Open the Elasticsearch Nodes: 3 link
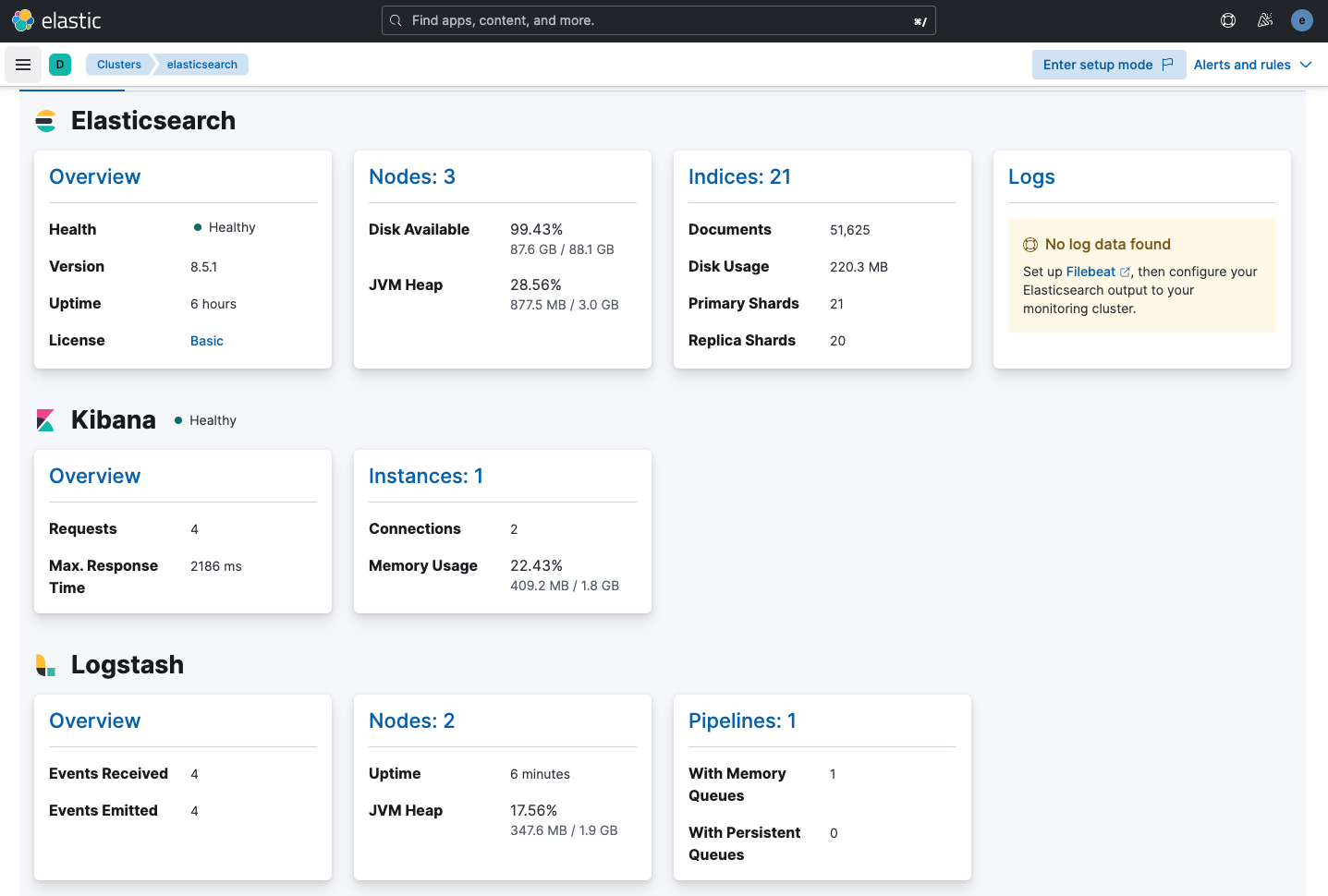 click(x=412, y=176)
